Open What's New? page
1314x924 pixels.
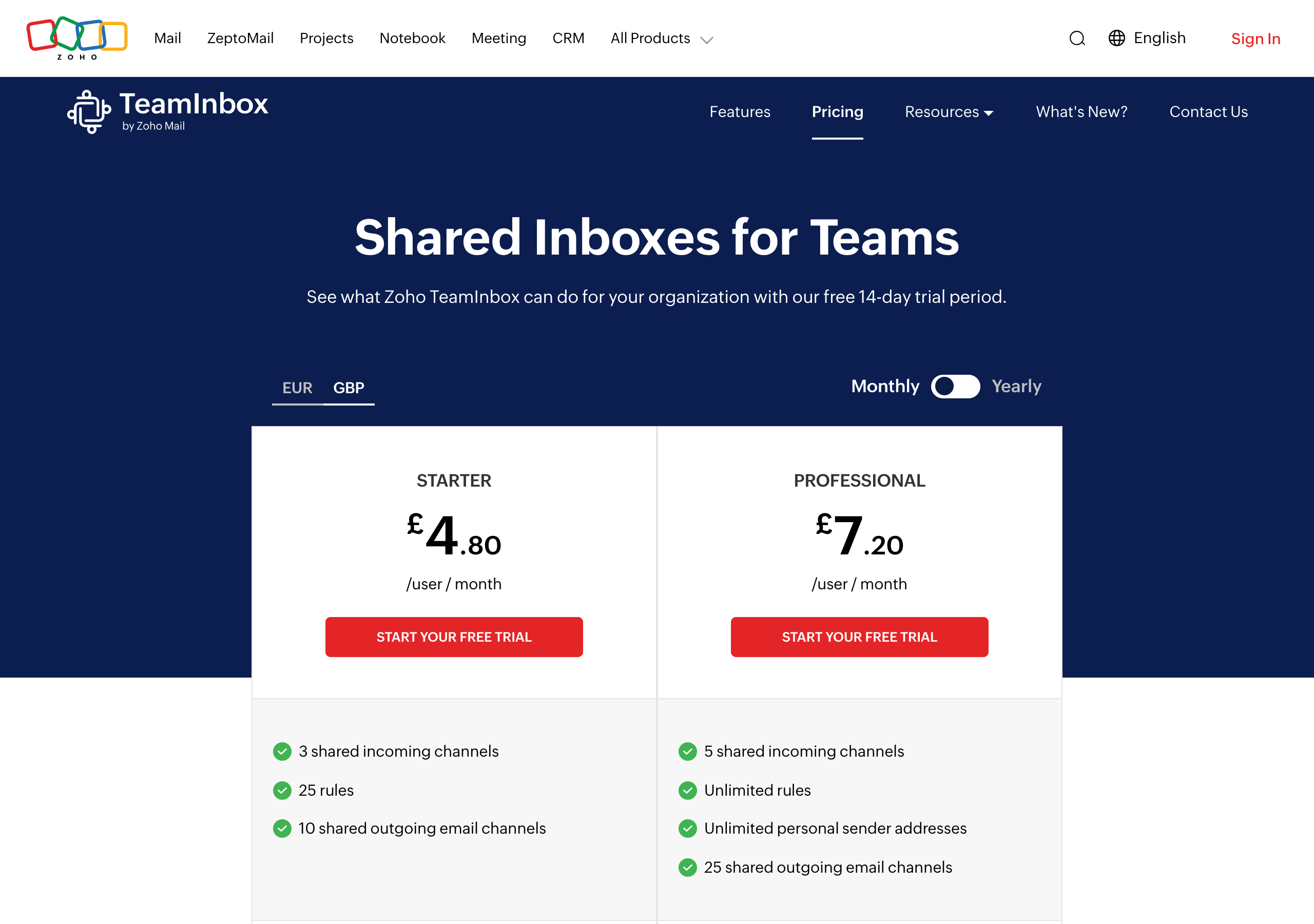click(x=1081, y=111)
